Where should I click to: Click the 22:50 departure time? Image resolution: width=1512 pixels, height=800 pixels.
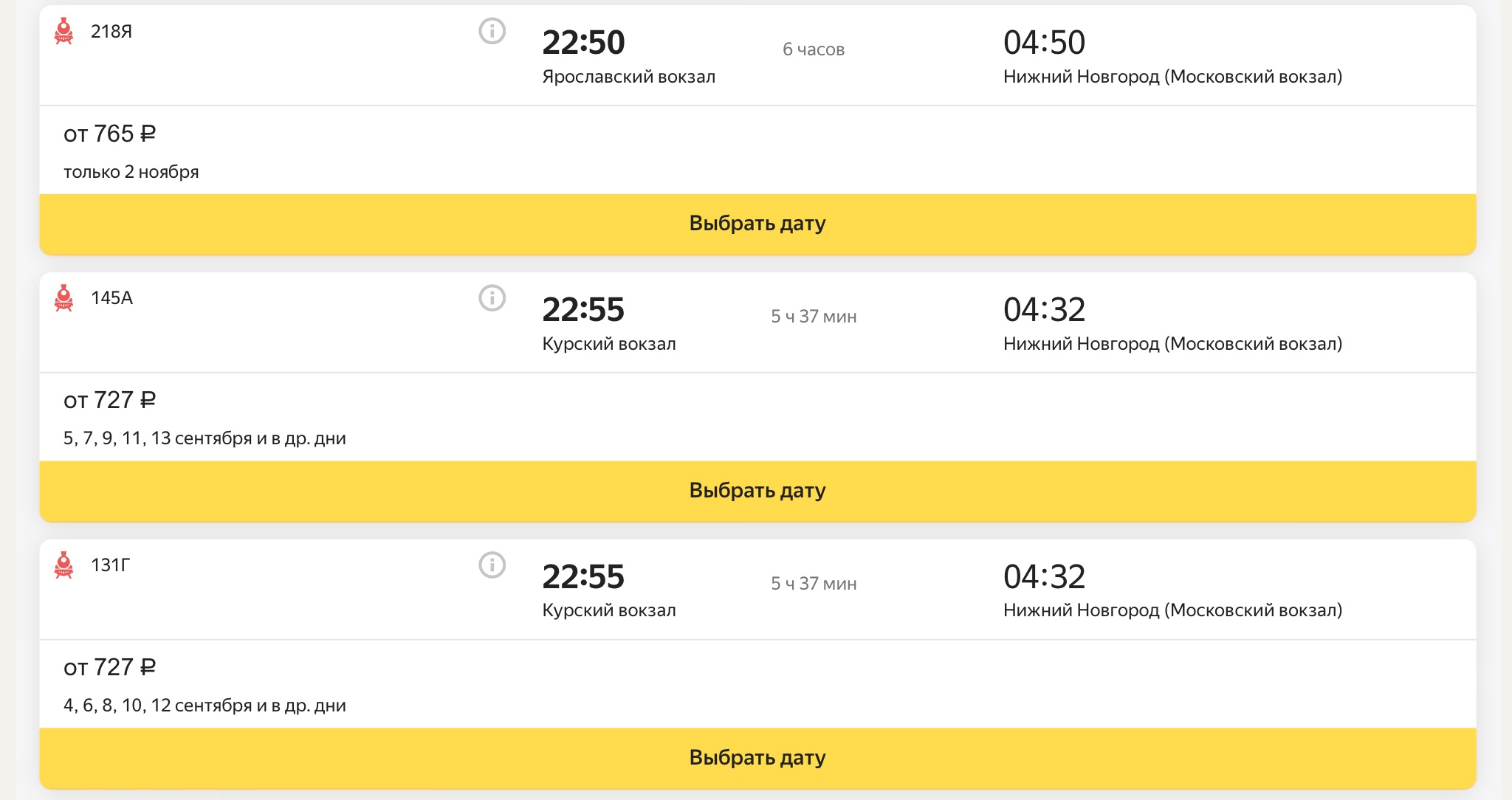click(x=583, y=43)
